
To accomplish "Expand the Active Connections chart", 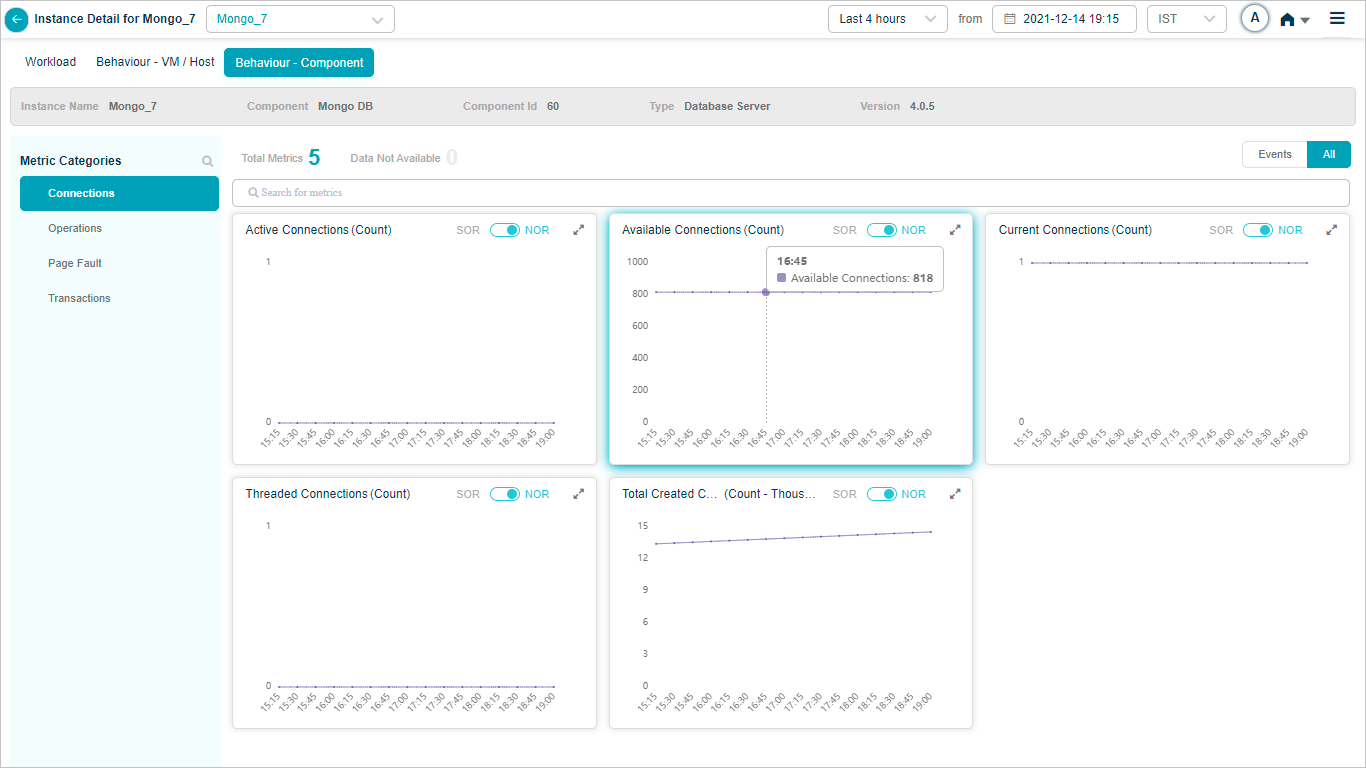I will pos(578,230).
